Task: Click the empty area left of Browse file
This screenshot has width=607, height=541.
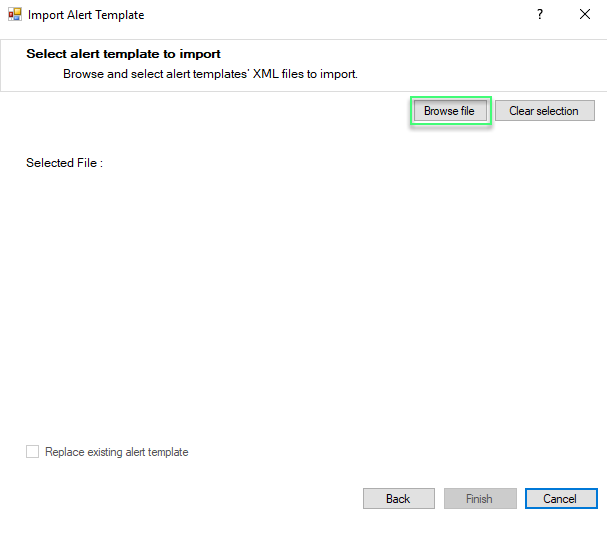Action: [x=200, y=111]
